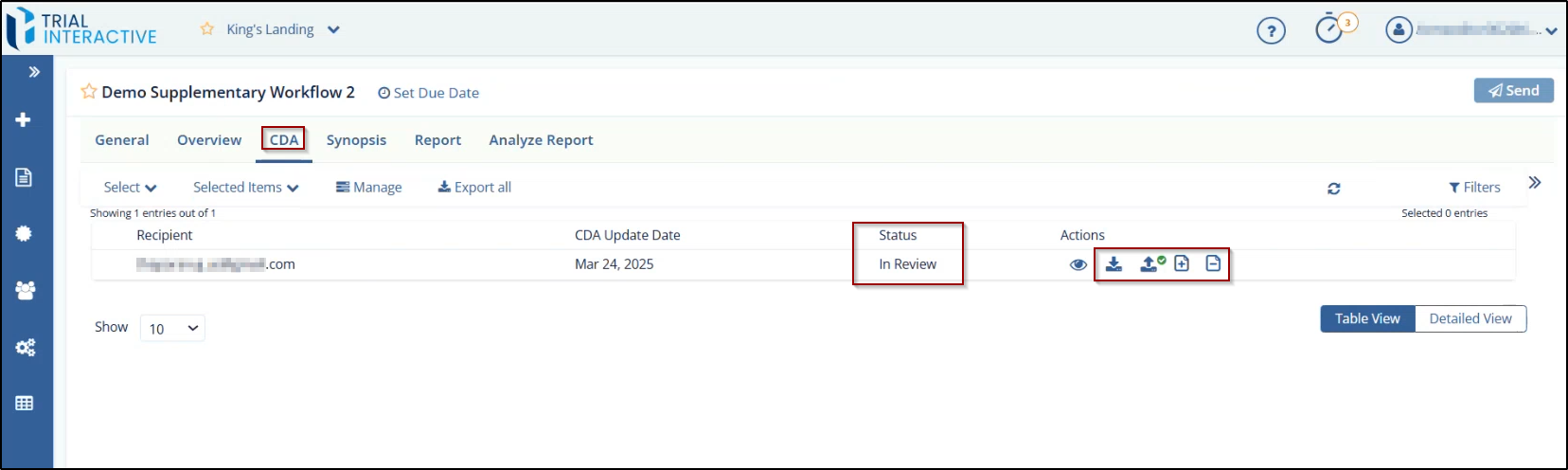
Task: Click the refresh icon above the table
Action: pyautogui.click(x=1333, y=189)
